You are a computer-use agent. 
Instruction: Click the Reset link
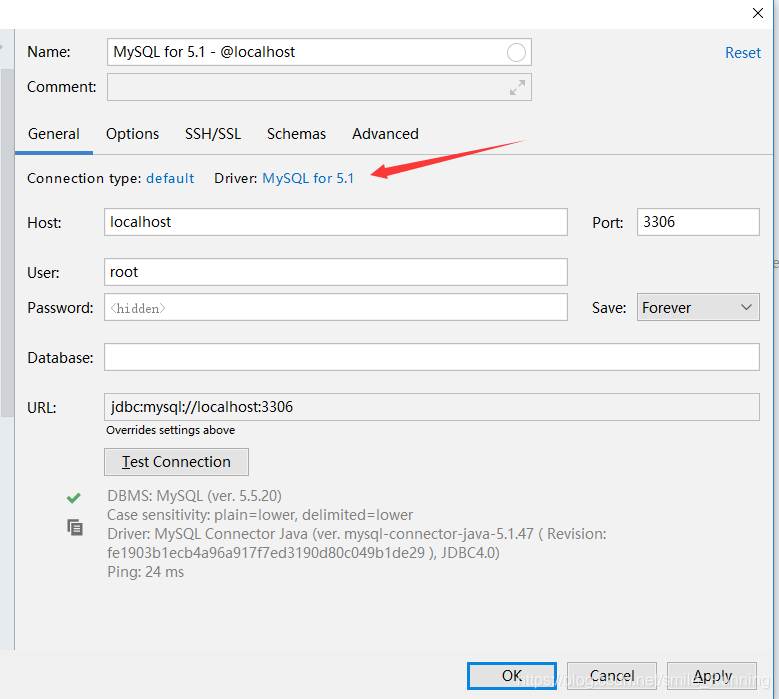click(743, 53)
